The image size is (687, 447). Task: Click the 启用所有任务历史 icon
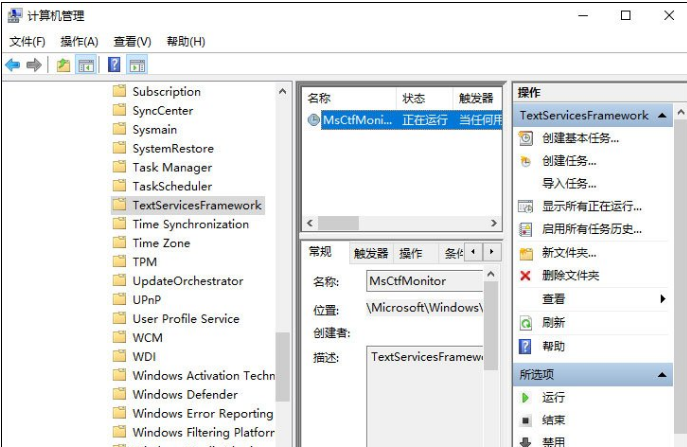(526, 229)
